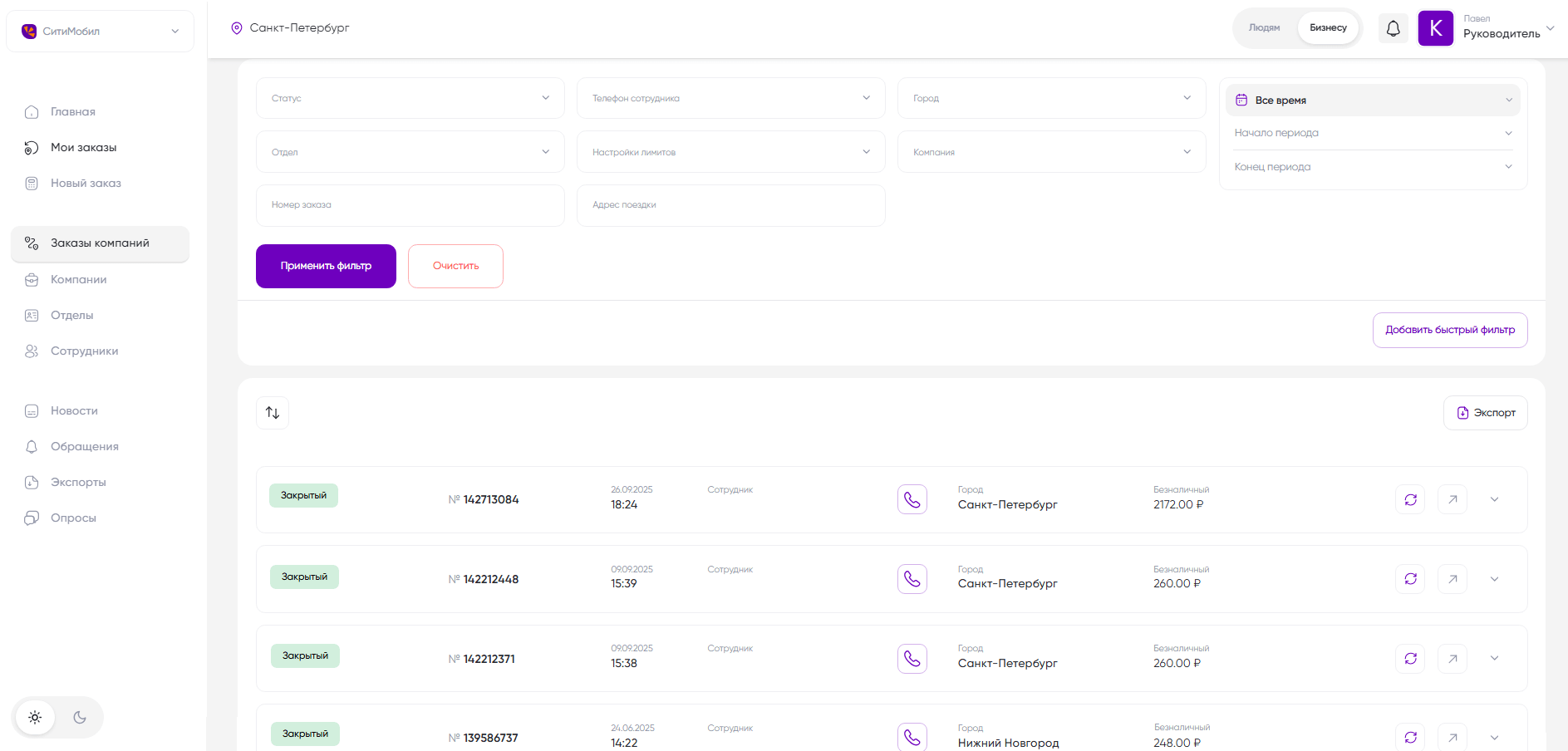Switch to dark theme moon toggle
Viewport: 1568px width, 751px height.
coord(80,717)
